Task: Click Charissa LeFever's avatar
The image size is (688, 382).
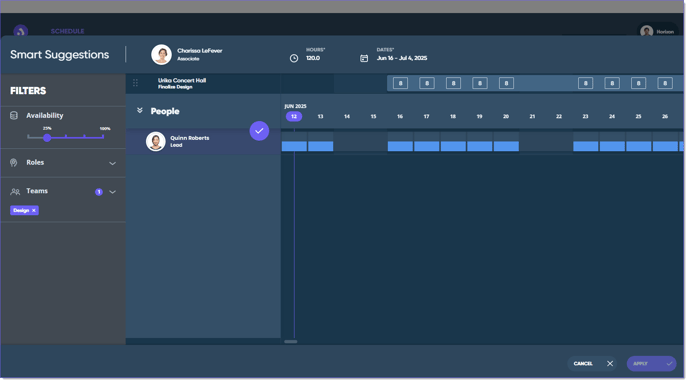Action: pyautogui.click(x=161, y=54)
